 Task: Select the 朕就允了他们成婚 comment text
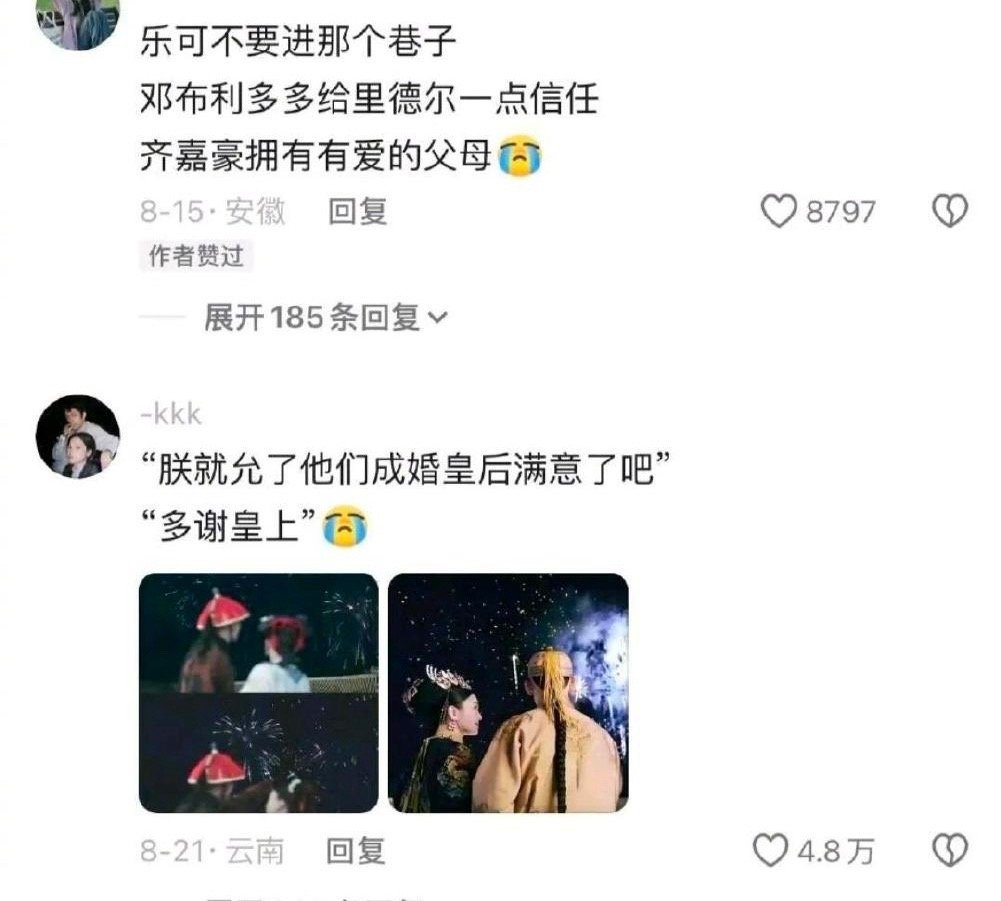(405, 470)
